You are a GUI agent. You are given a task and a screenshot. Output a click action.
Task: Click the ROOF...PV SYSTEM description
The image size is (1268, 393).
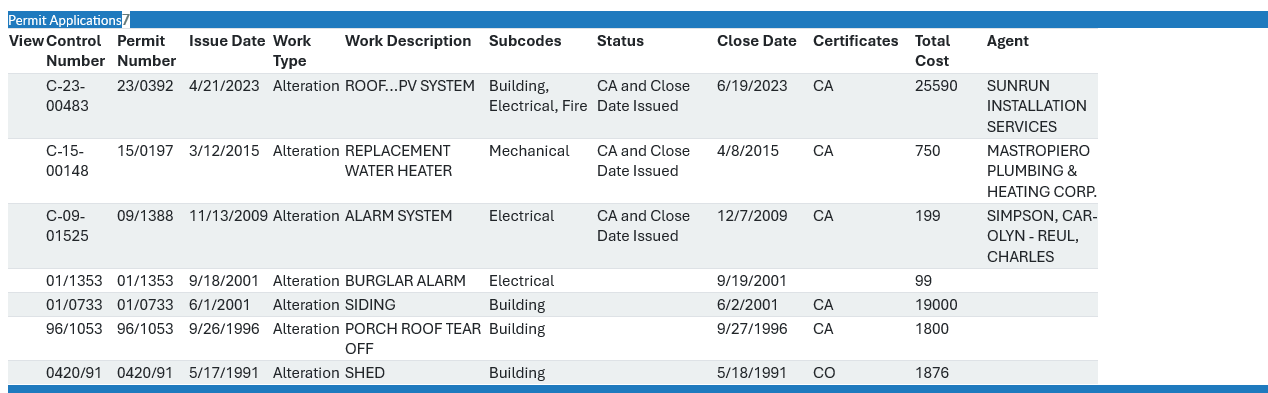click(410, 86)
